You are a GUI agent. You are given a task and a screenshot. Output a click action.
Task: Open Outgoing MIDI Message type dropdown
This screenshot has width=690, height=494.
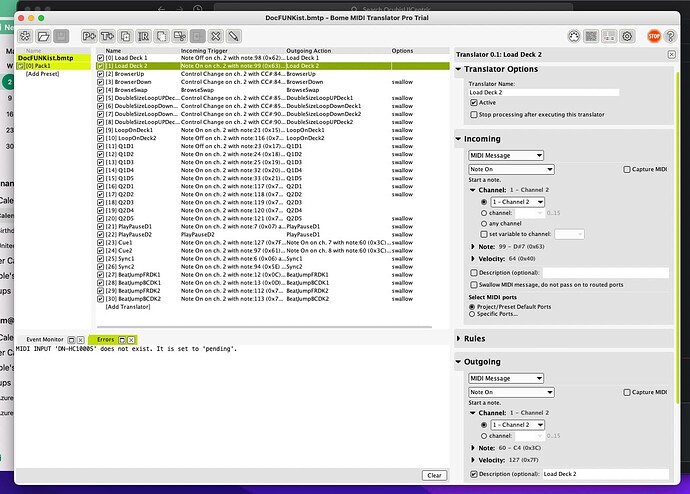[x=506, y=378]
